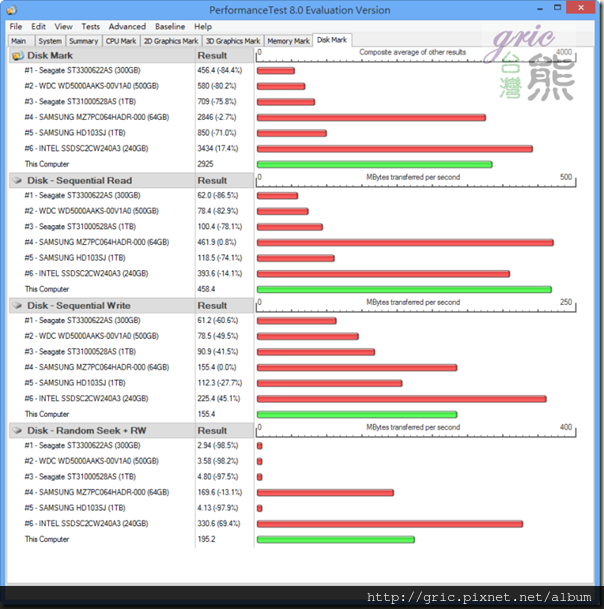Switch to the Memory Mark tab
The height and width of the screenshot is (609, 604).
coord(288,41)
